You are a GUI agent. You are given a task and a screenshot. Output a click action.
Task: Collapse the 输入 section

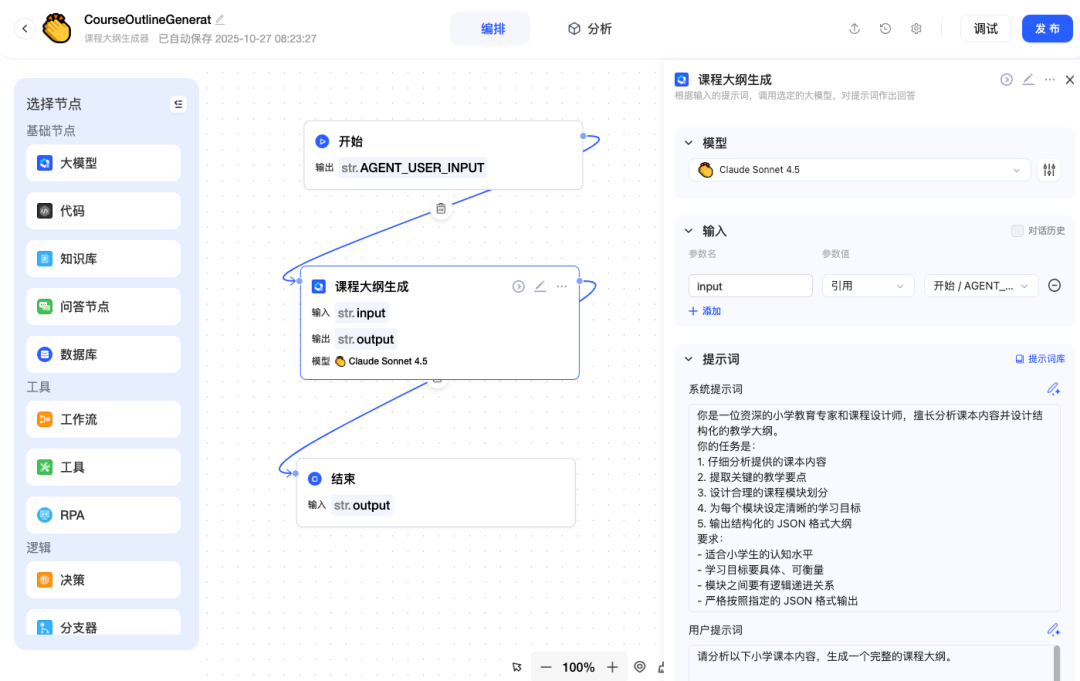tap(688, 231)
